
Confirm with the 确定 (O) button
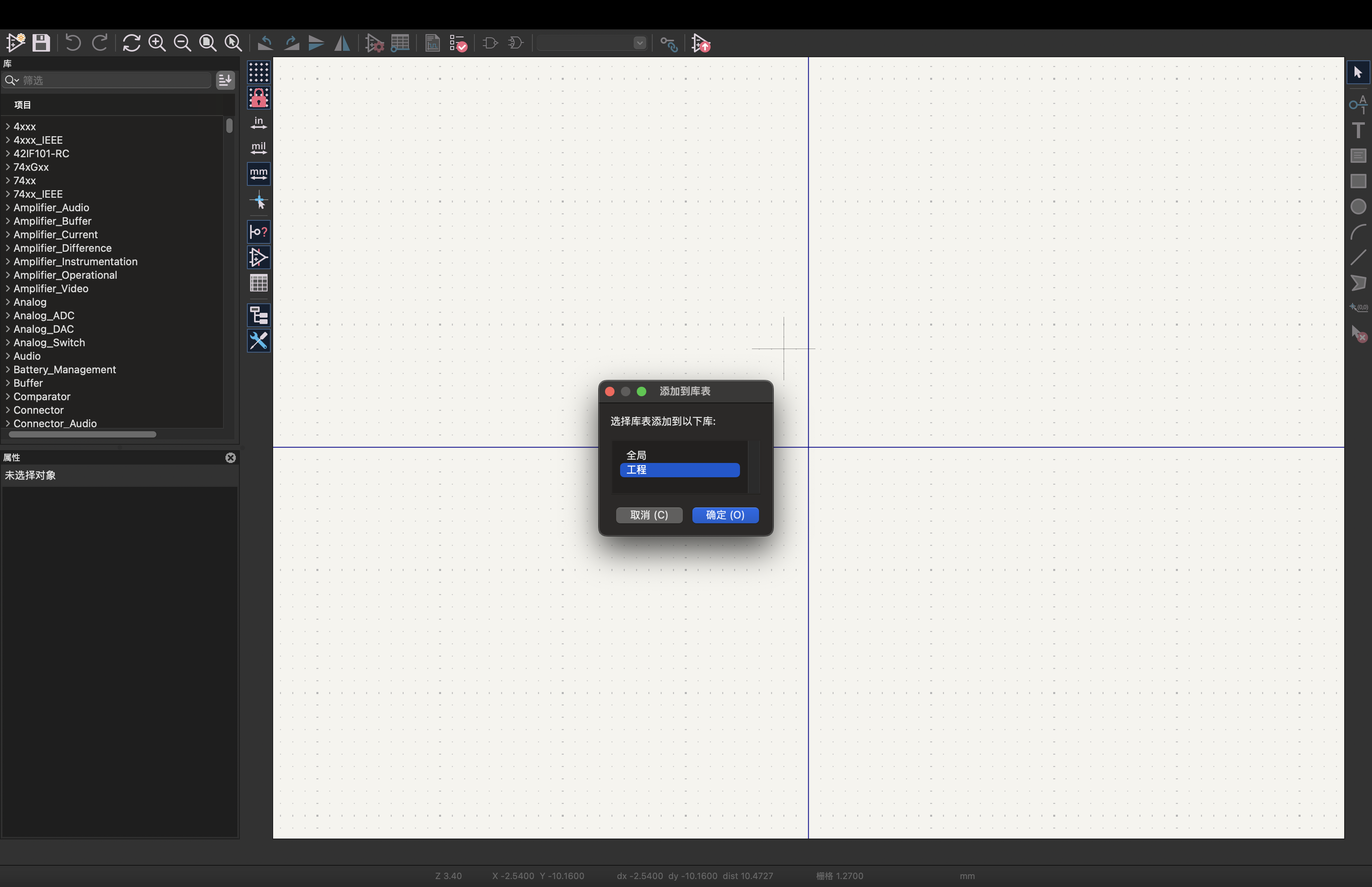pyautogui.click(x=725, y=515)
